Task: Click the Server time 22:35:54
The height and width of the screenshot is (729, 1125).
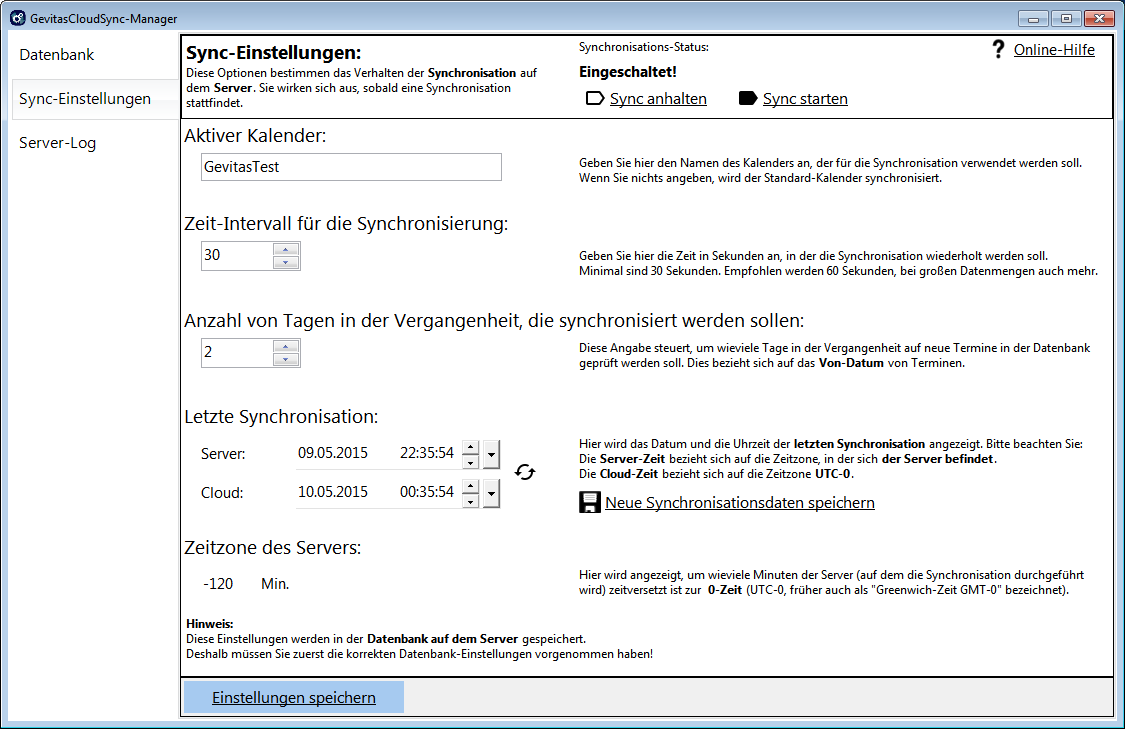Action: [x=427, y=453]
